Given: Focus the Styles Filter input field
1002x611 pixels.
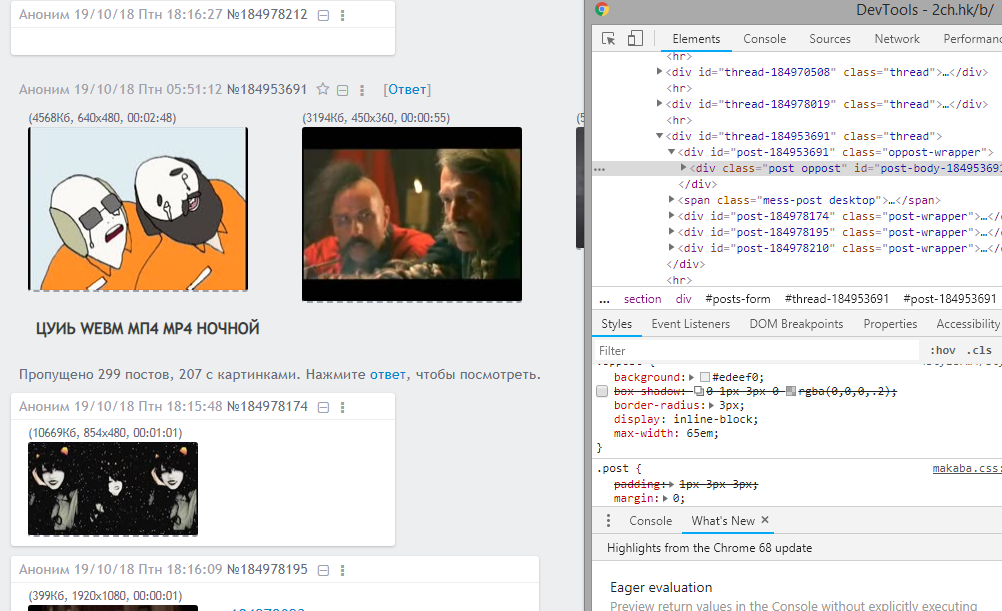Looking at the screenshot, I should point(757,350).
